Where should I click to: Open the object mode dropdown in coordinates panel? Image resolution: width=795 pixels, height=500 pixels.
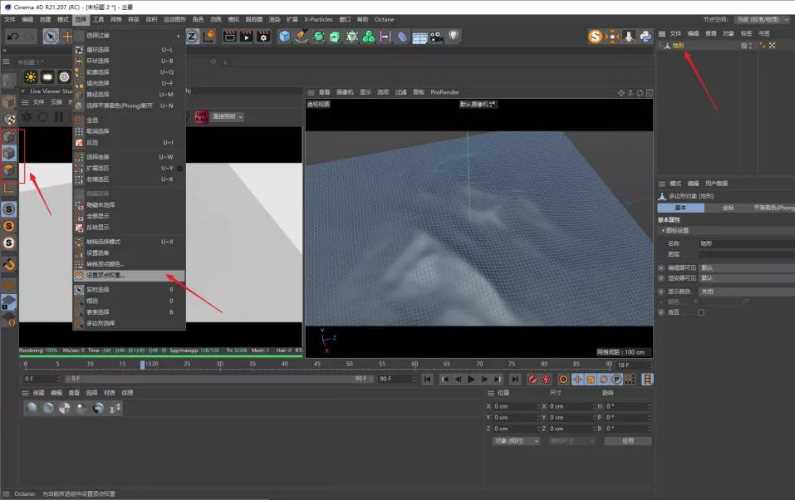pos(516,441)
